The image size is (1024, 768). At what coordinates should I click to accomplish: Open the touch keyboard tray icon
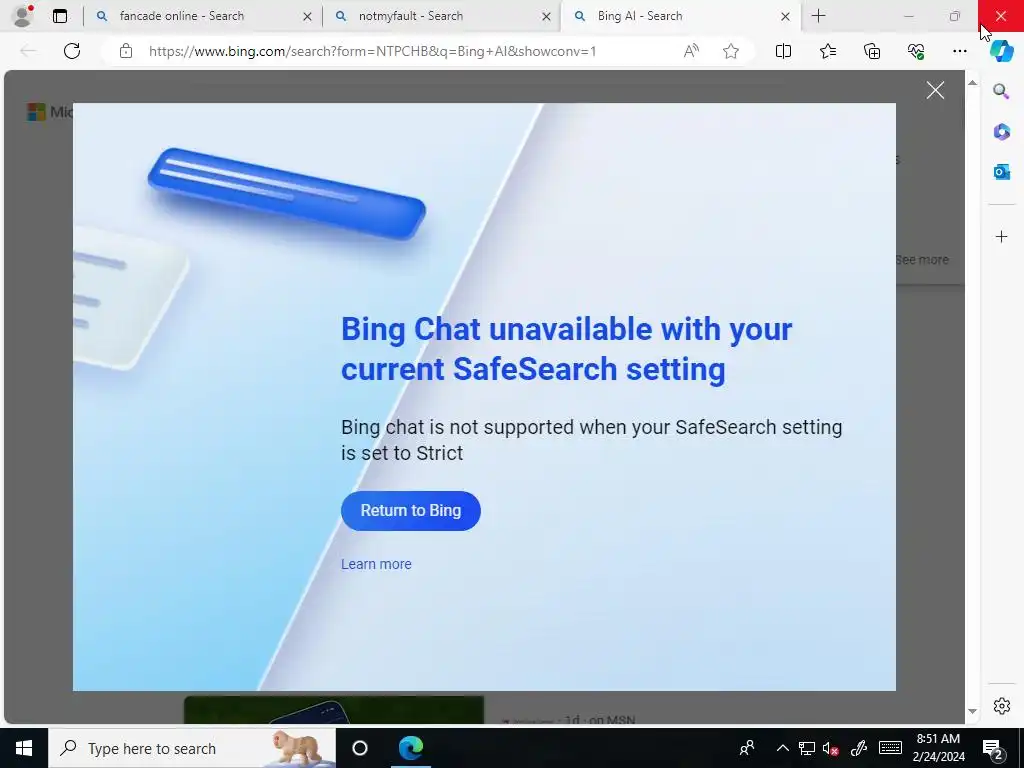click(890, 748)
